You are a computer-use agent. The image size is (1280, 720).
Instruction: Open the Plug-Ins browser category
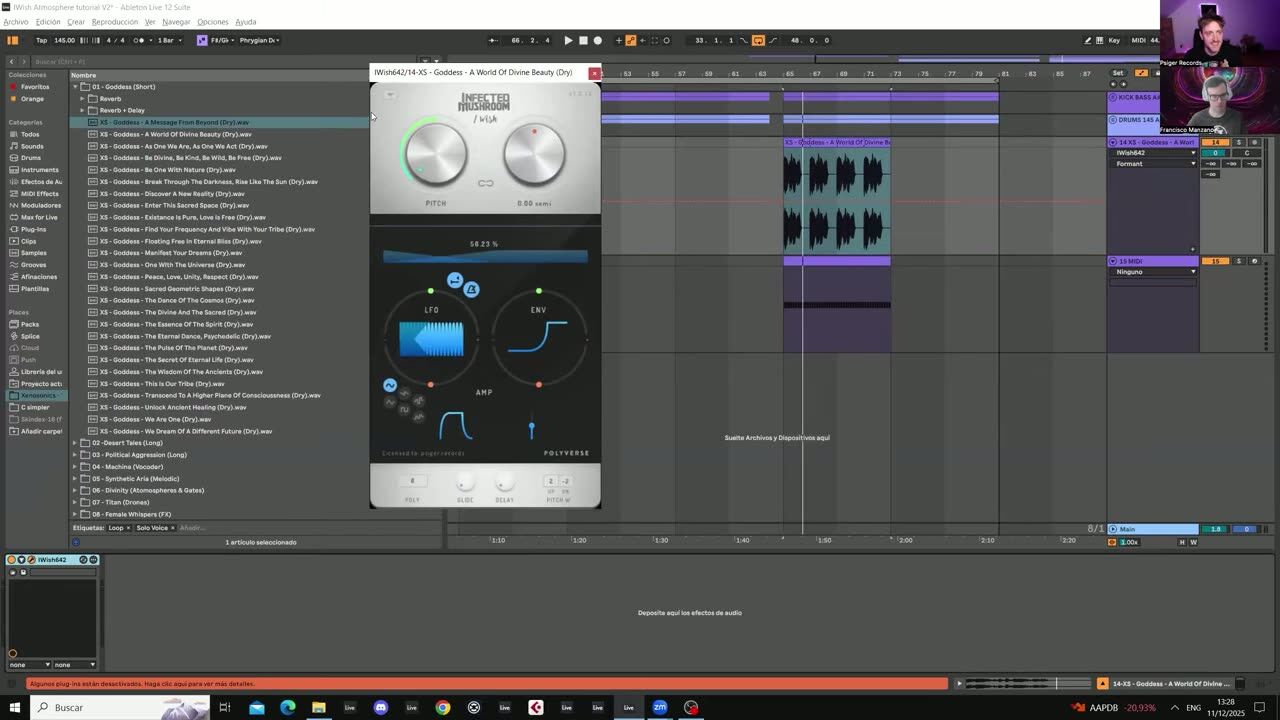33,229
